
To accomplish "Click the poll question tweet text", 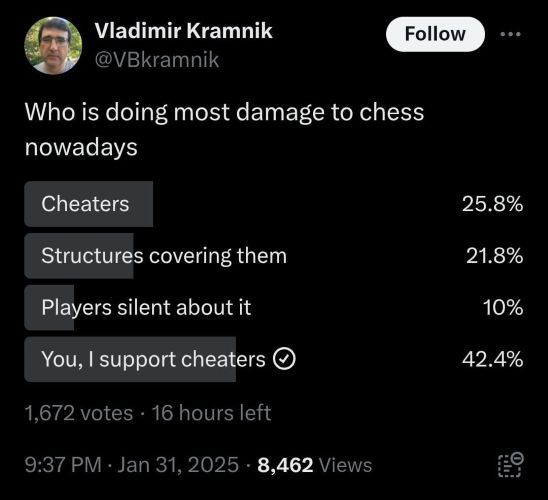I will pyautogui.click(x=224, y=129).
